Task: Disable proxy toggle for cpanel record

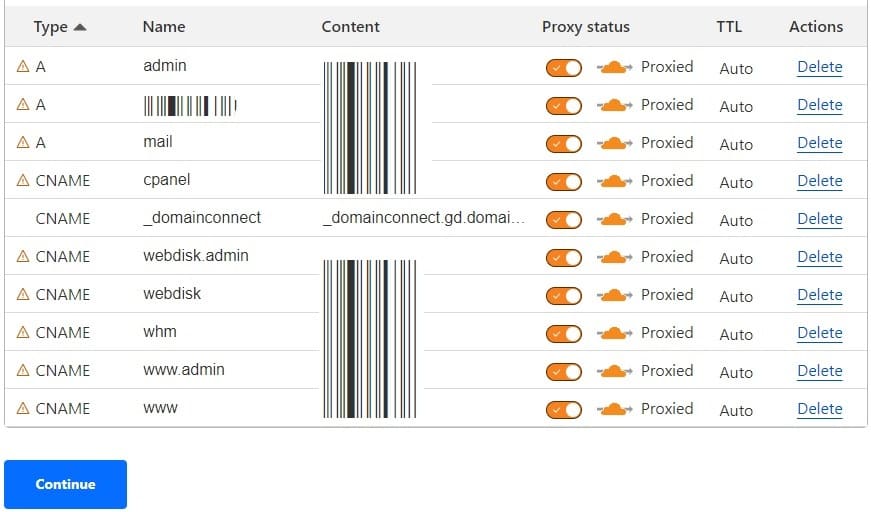Action: (x=564, y=182)
